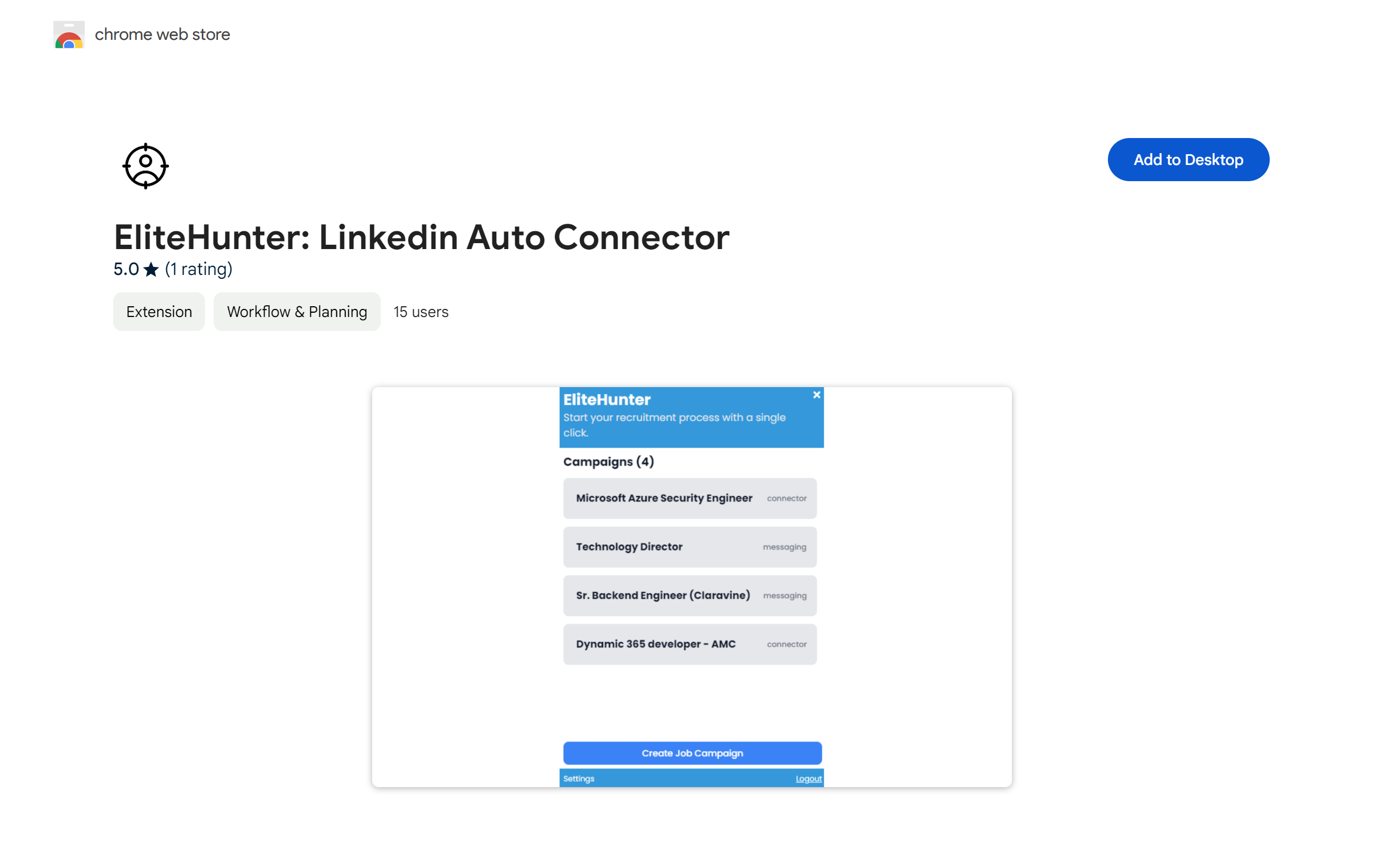Select the Workflow & Planning category chip
This screenshot has height=868, width=1383.
click(x=297, y=312)
